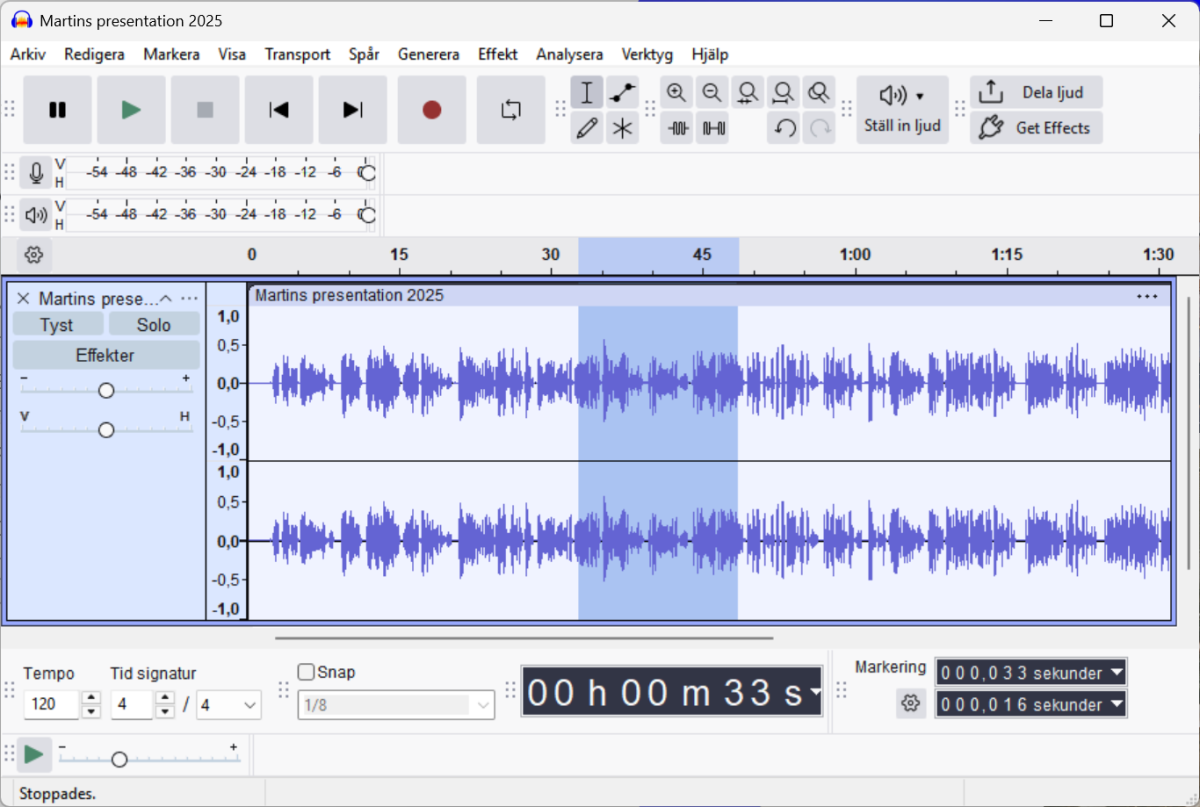This screenshot has width=1200, height=807.
Task: Open the time signature denominator dropdown
Action: (x=228, y=705)
